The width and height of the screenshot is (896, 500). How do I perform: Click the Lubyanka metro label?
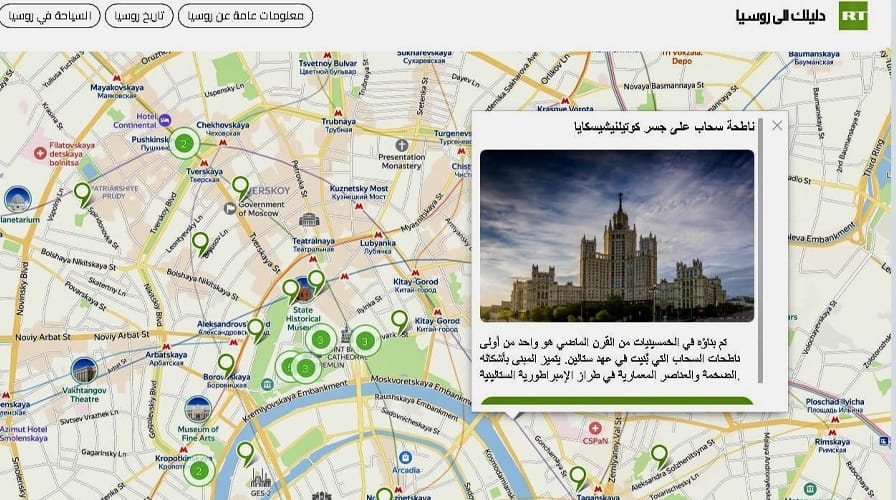(x=378, y=247)
